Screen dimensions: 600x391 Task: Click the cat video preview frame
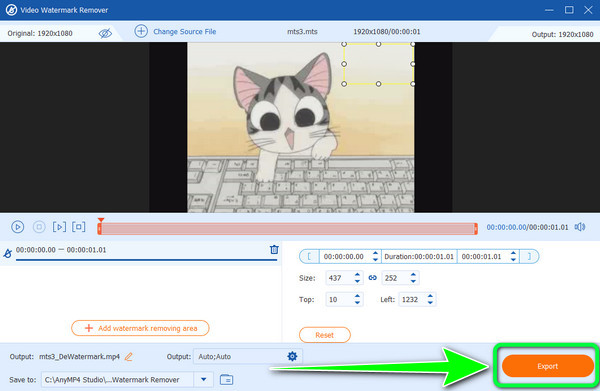pos(300,127)
